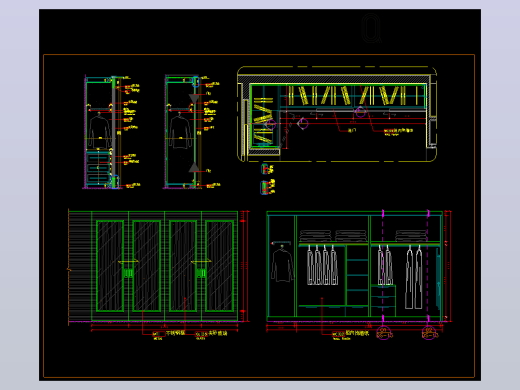The image size is (520, 390).
Task: Select the jacket in the second section view
Action: pos(180,131)
